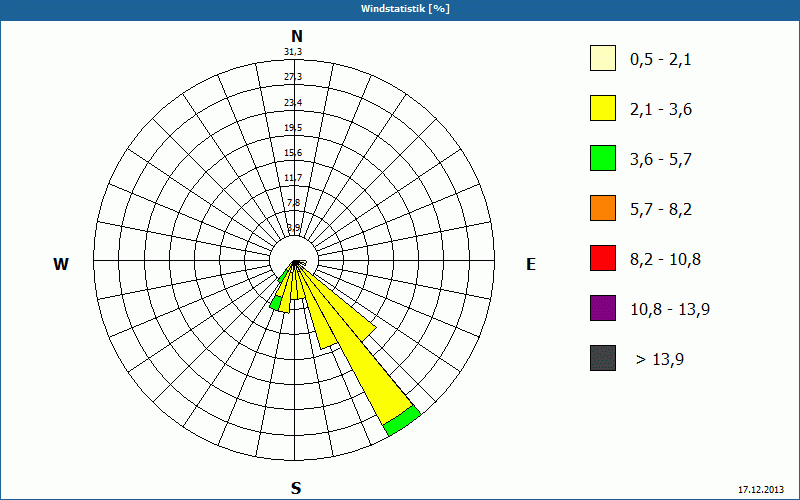Click the 7,8 radial axis value
Viewport: 800px width, 500px height.
(294, 203)
